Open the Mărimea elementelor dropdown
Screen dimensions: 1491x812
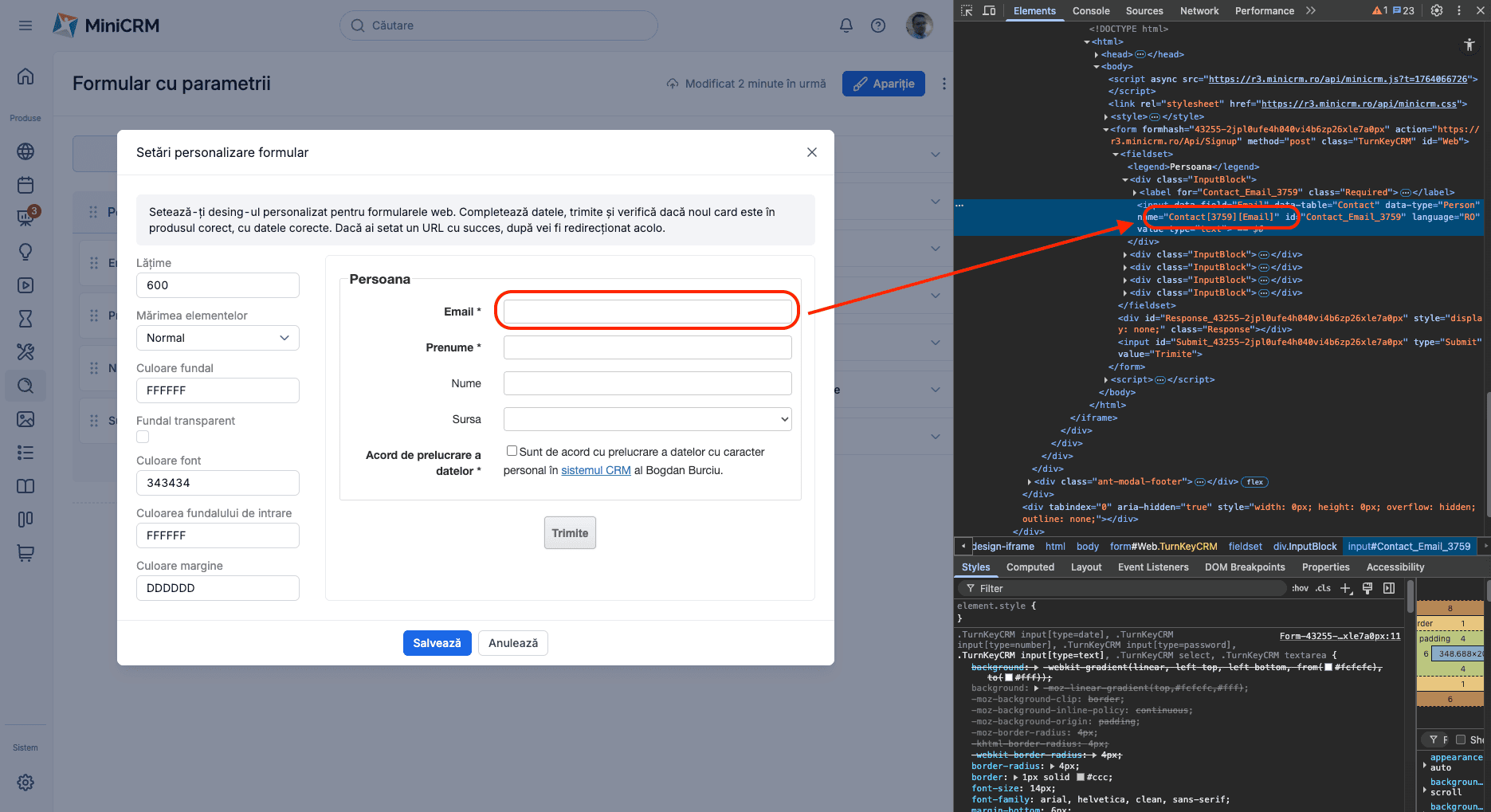(x=218, y=338)
